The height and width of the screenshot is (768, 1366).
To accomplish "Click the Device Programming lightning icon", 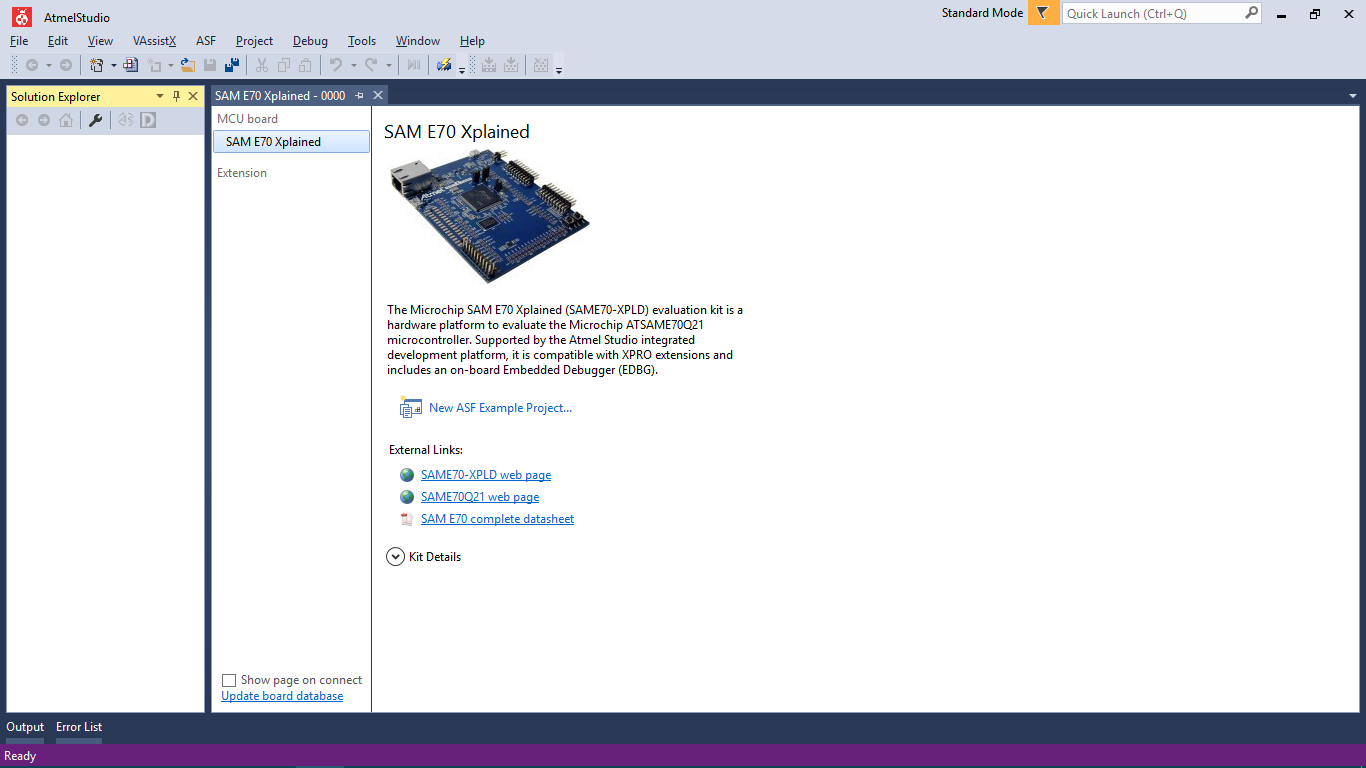I will (444, 65).
